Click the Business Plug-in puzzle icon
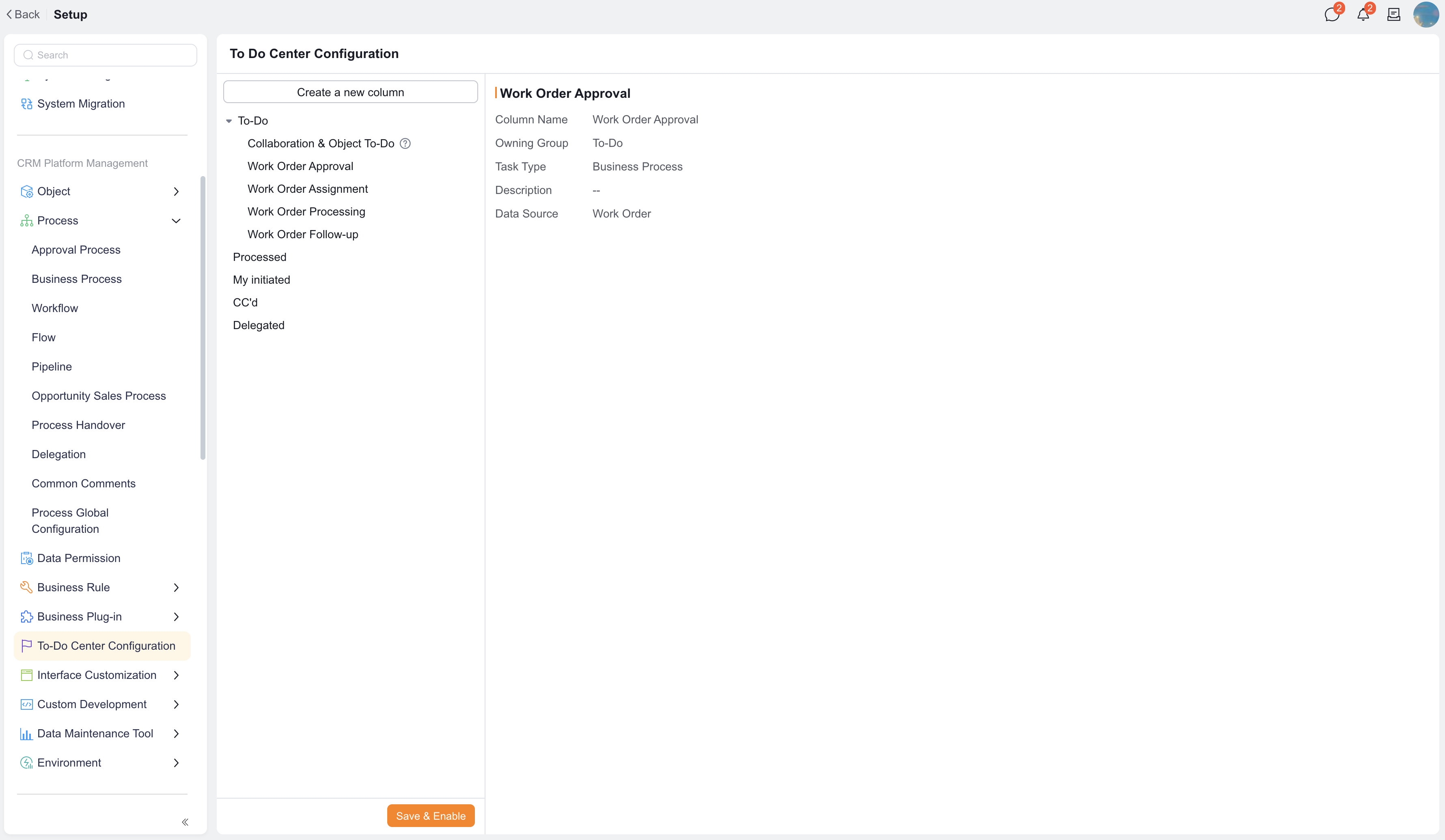This screenshot has width=1445, height=840. 26,617
